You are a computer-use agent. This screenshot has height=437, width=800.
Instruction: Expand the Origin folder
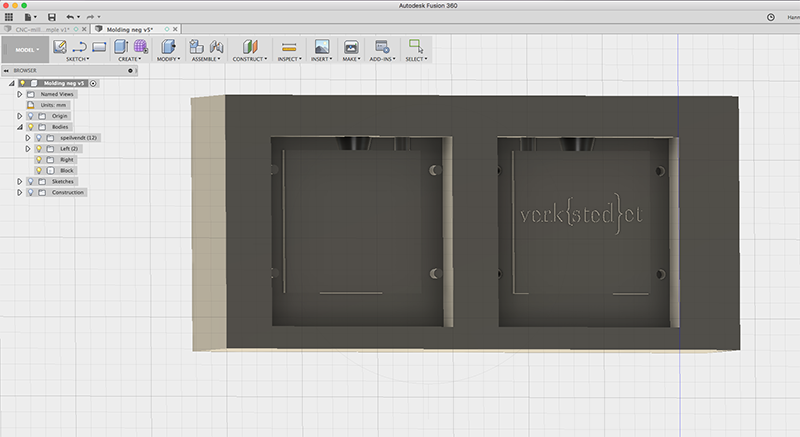pyautogui.click(x=19, y=116)
